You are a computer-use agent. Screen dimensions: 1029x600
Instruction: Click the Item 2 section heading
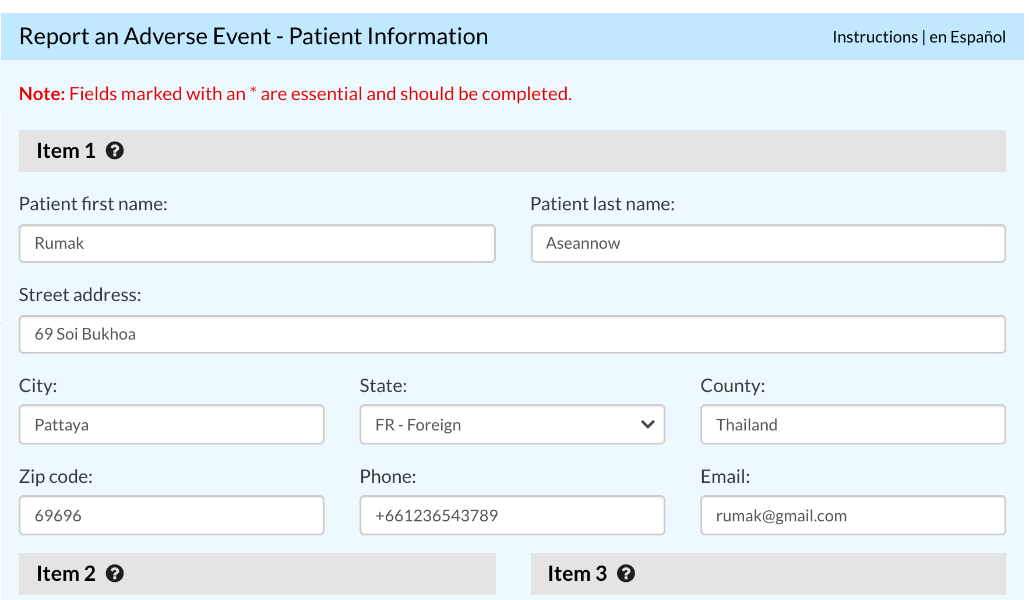[66, 574]
